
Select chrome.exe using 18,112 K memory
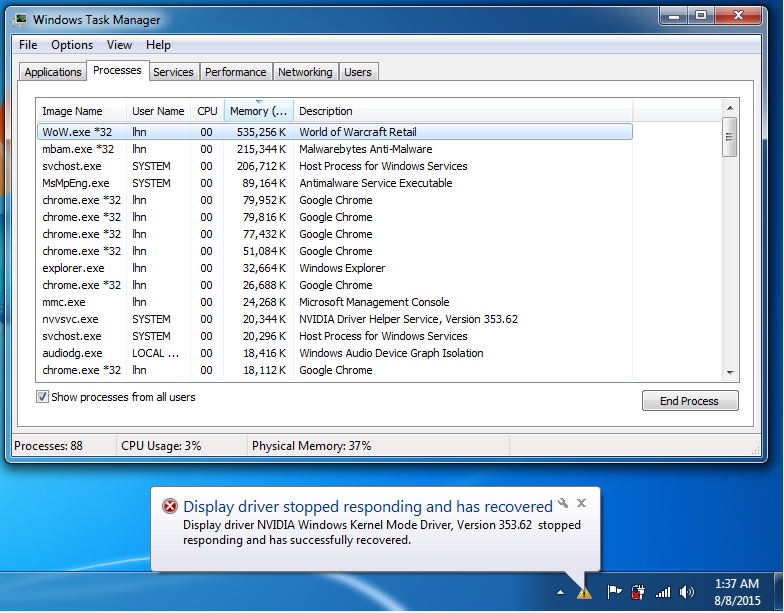pos(334,370)
